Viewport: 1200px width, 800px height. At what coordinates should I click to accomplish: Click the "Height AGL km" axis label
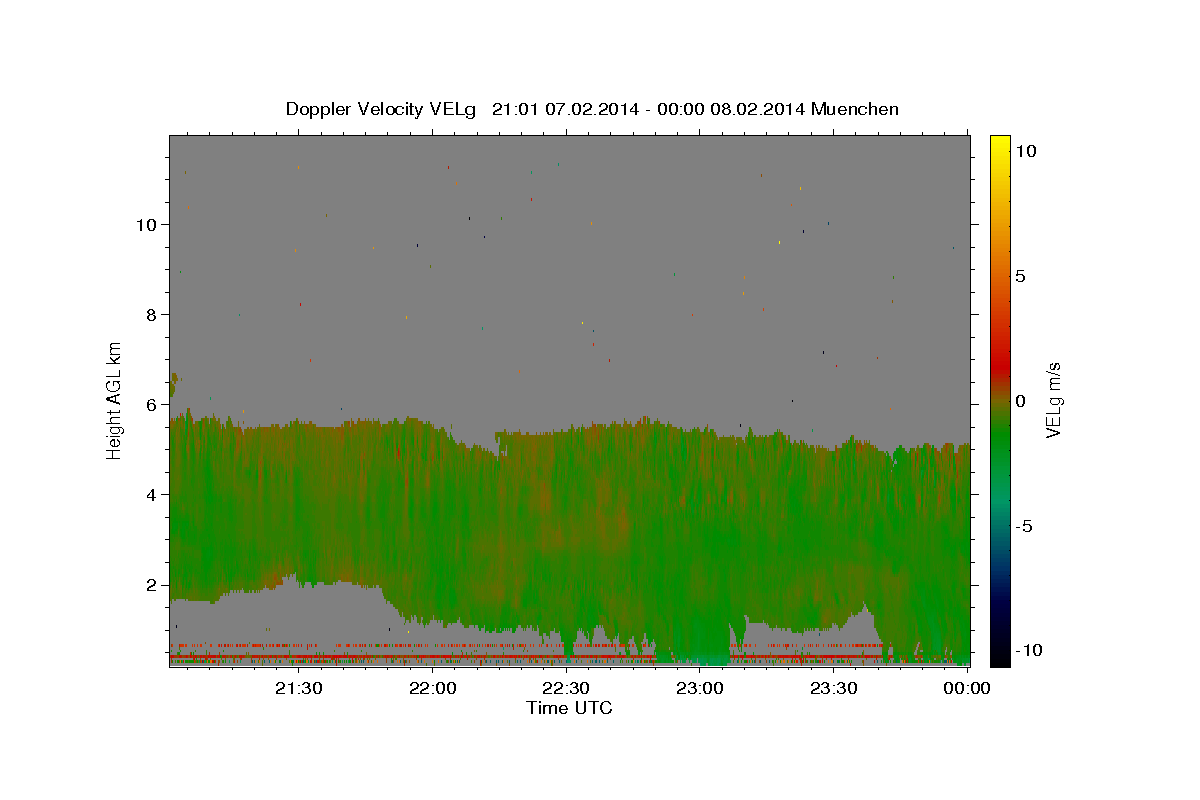click(115, 399)
